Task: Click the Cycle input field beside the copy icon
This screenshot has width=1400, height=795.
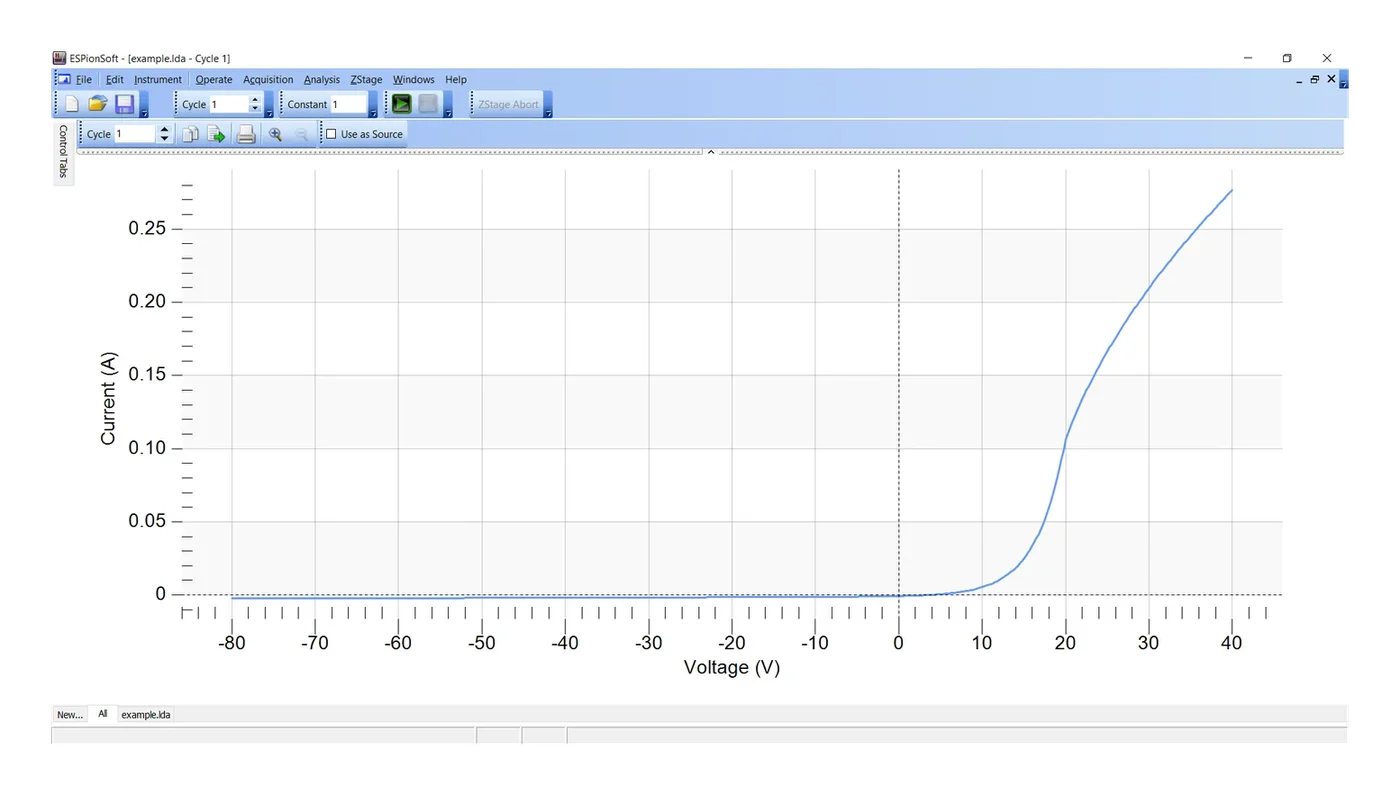Action: pos(135,134)
